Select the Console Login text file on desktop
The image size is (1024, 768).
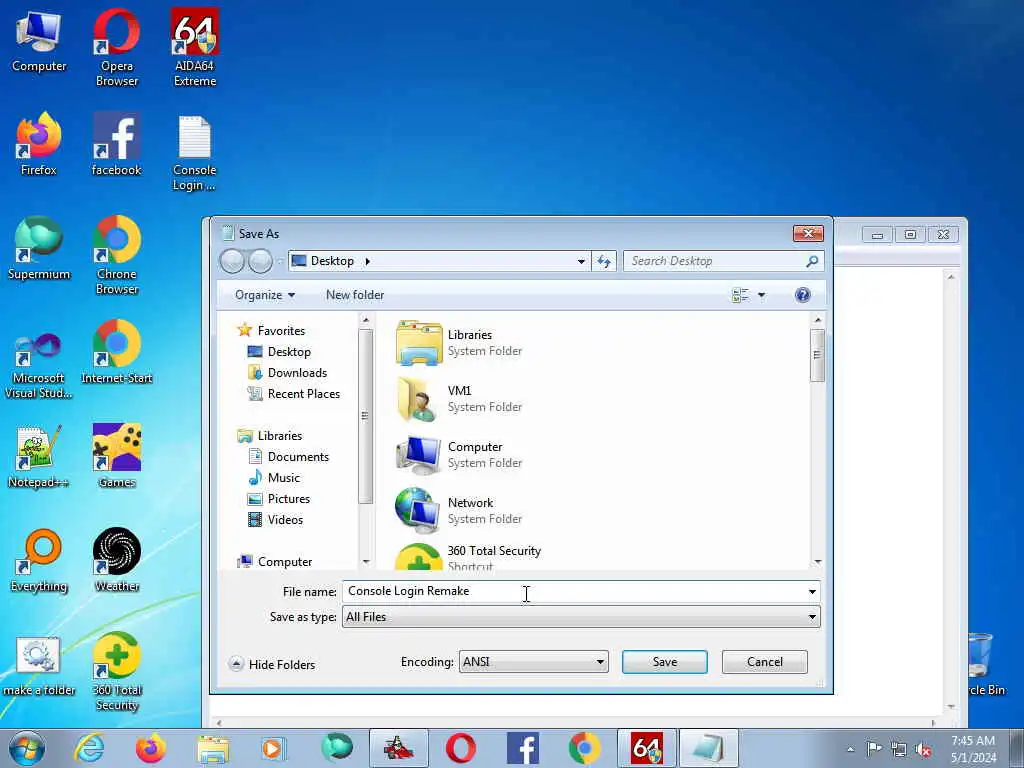195,153
